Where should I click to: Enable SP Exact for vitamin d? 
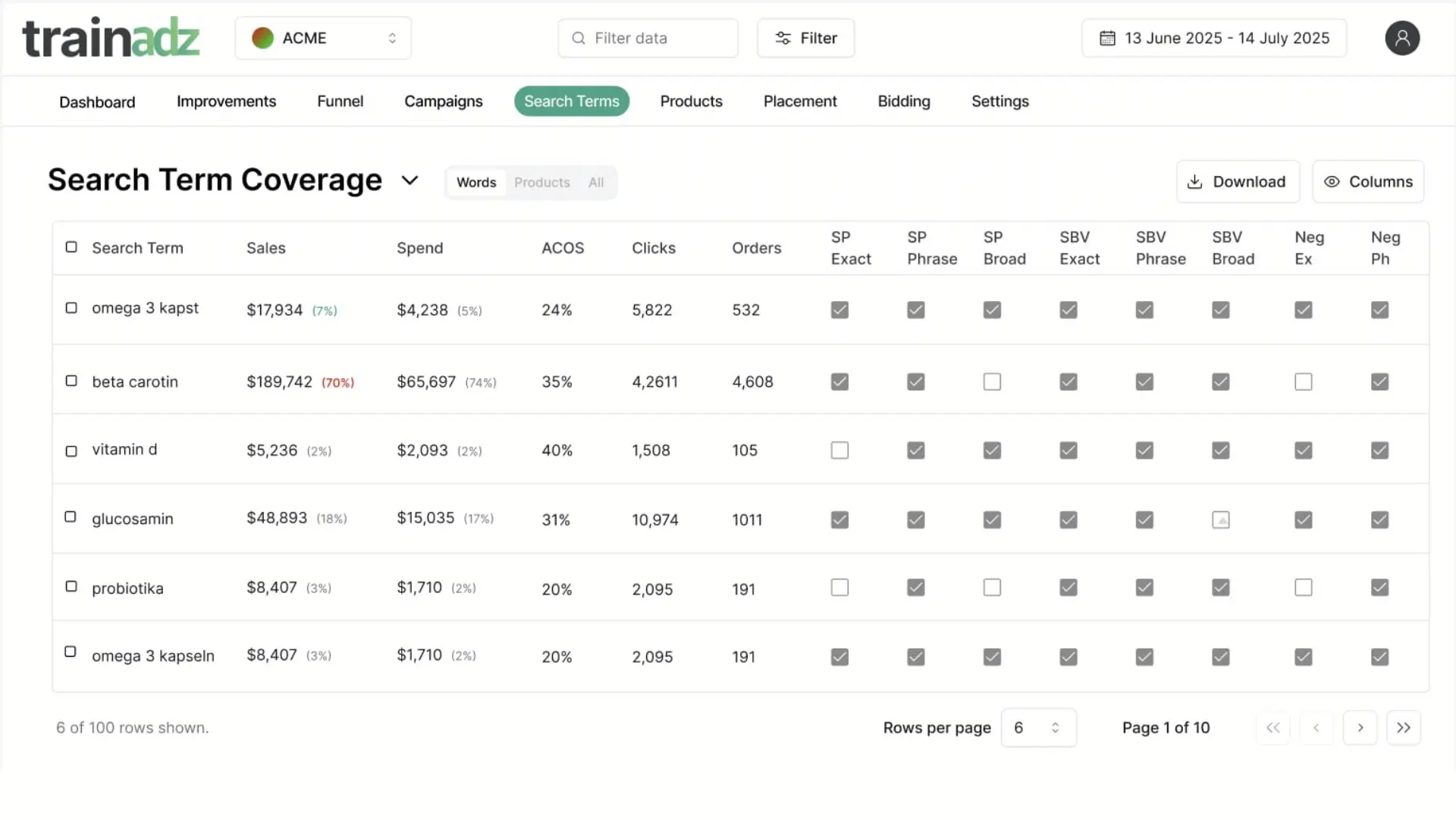point(839,450)
